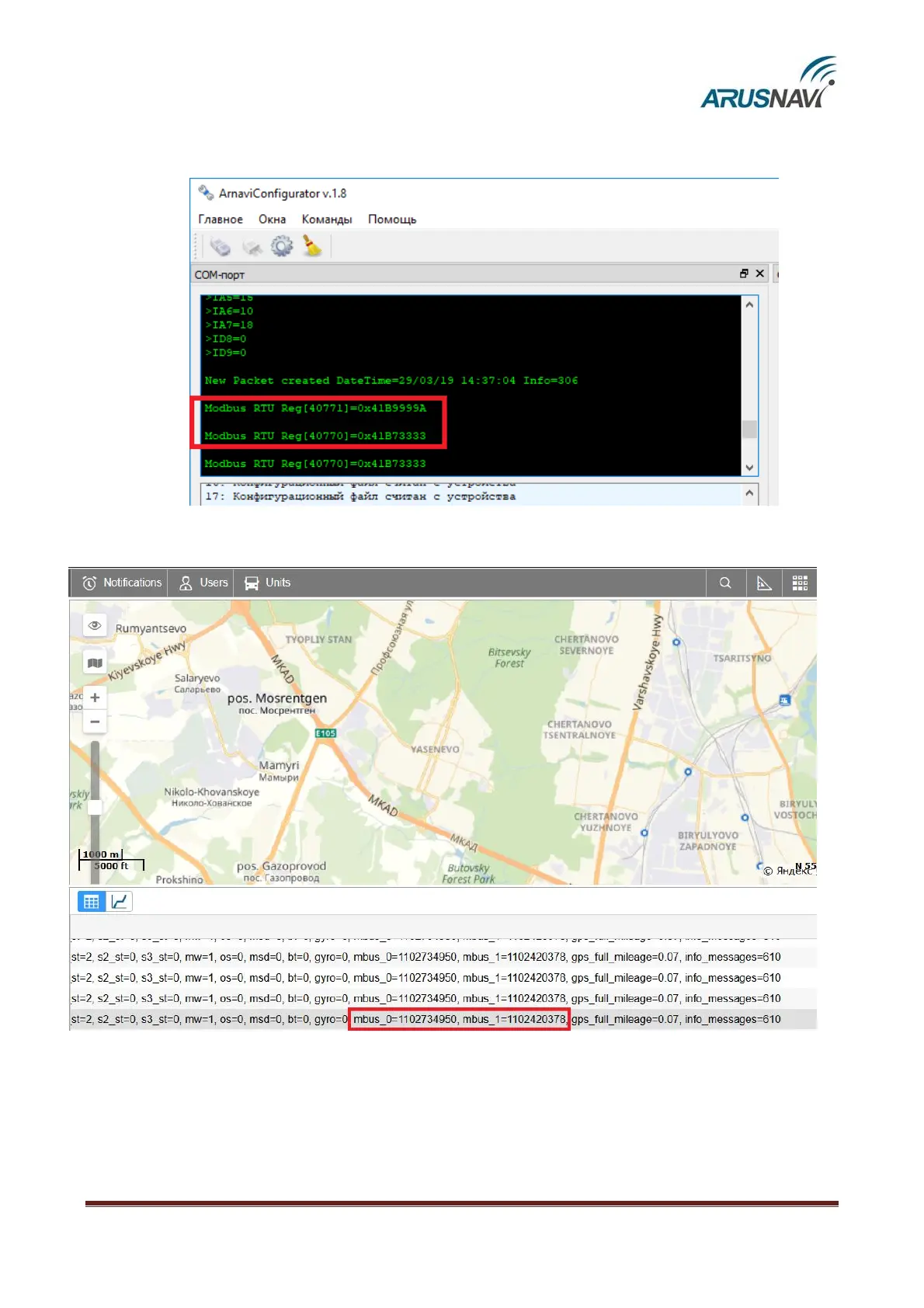This screenshot has width=924, height=1308.
Task: Click the 'Butovsky Forest Park' map label
Action: tap(468, 873)
